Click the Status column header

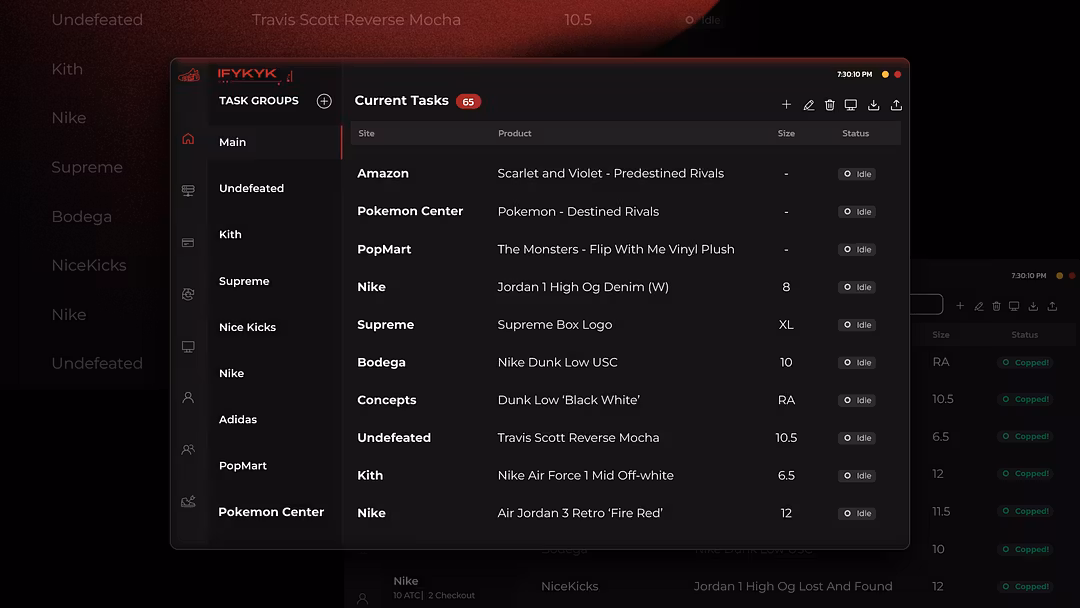click(x=855, y=134)
